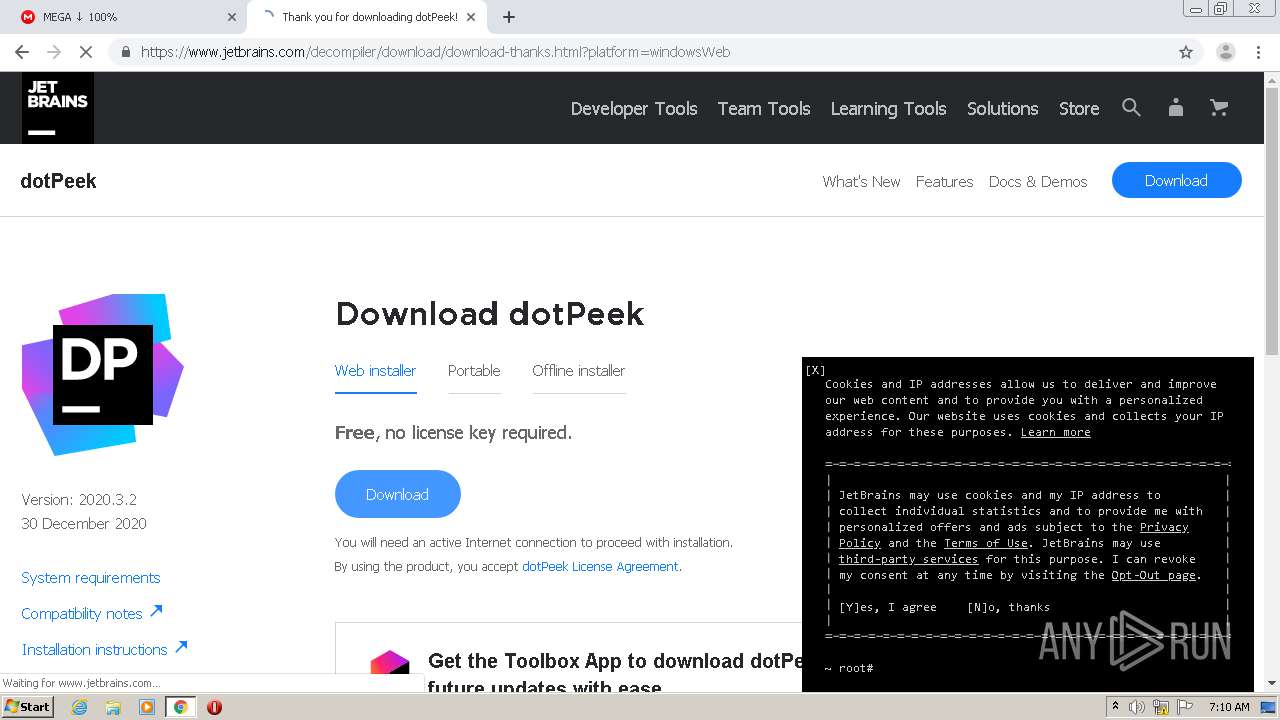The width and height of the screenshot is (1280, 720).
Task: Open the third-party services link
Action: [x=908, y=559]
